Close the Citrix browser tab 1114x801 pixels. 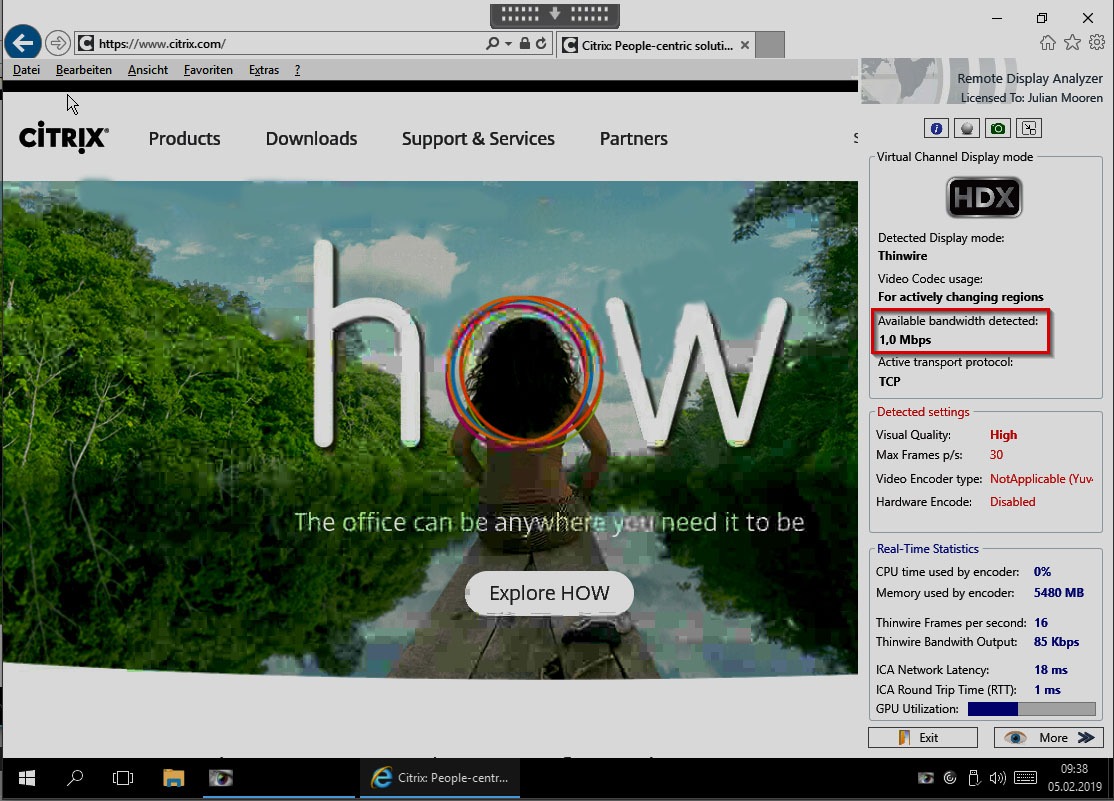[745, 45]
